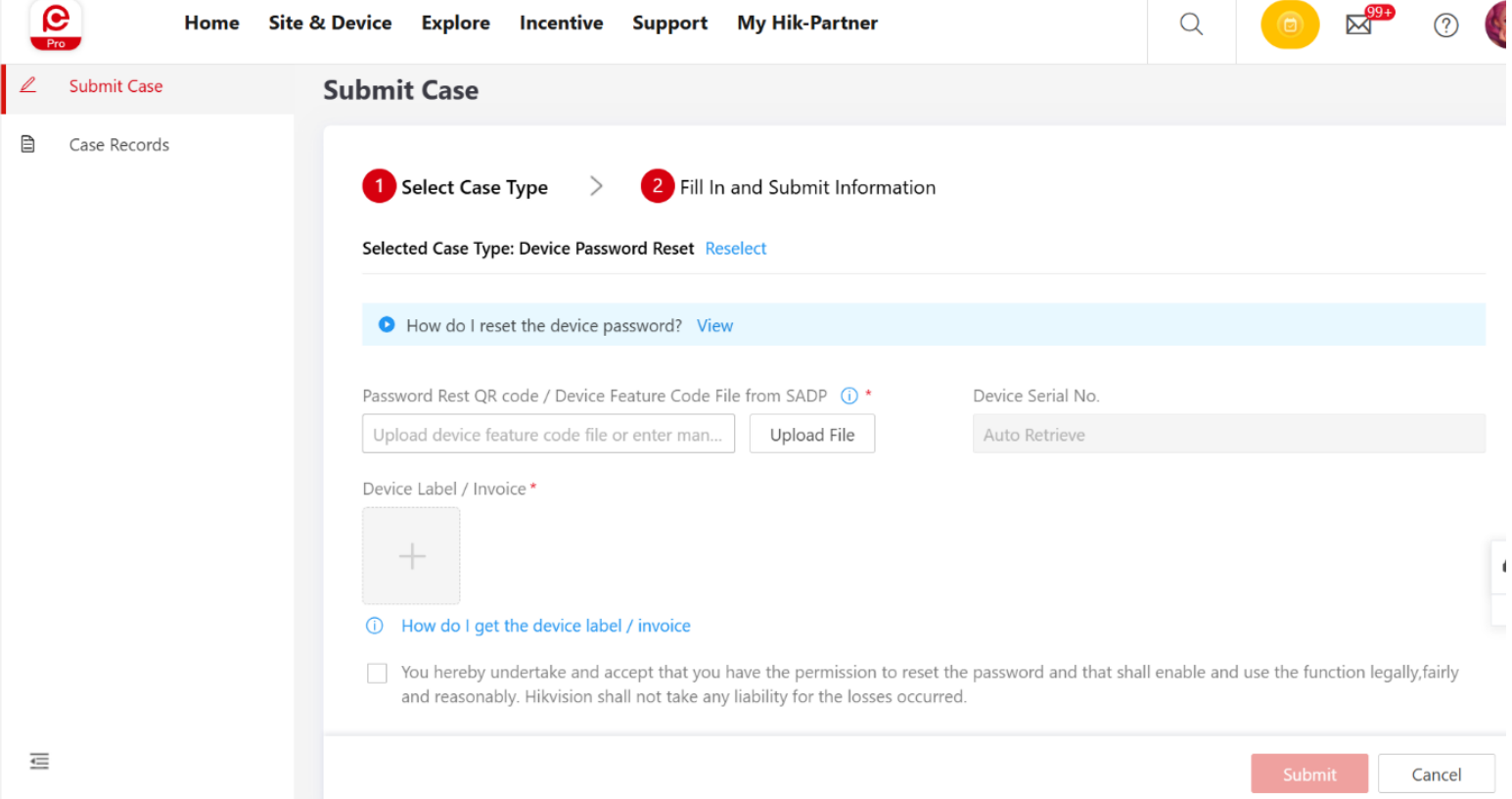Viewport: 1512px width, 799px height.
Task: Click the View link for password reset
Action: coord(714,325)
